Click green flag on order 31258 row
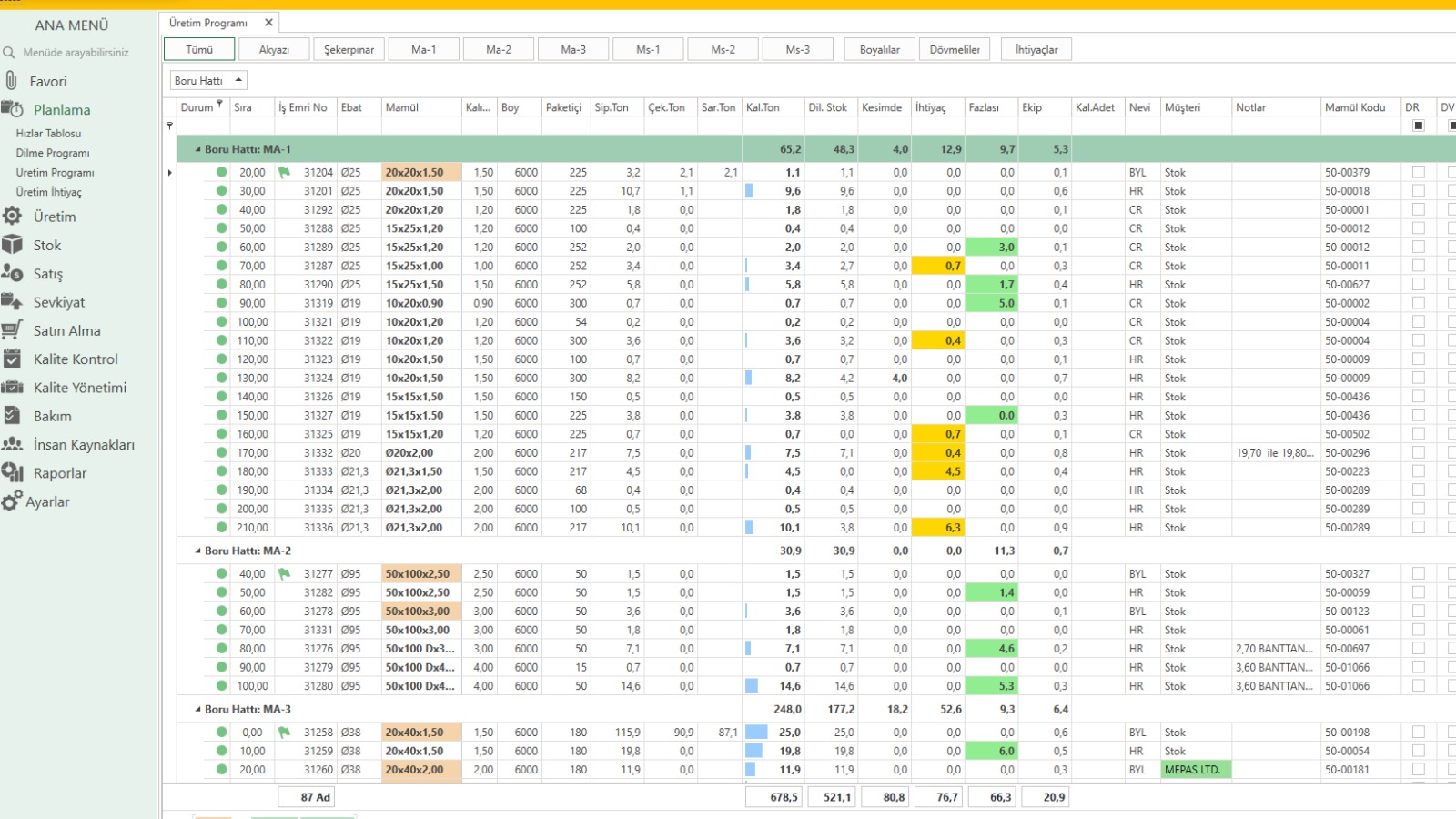The image size is (1456, 819). click(284, 733)
